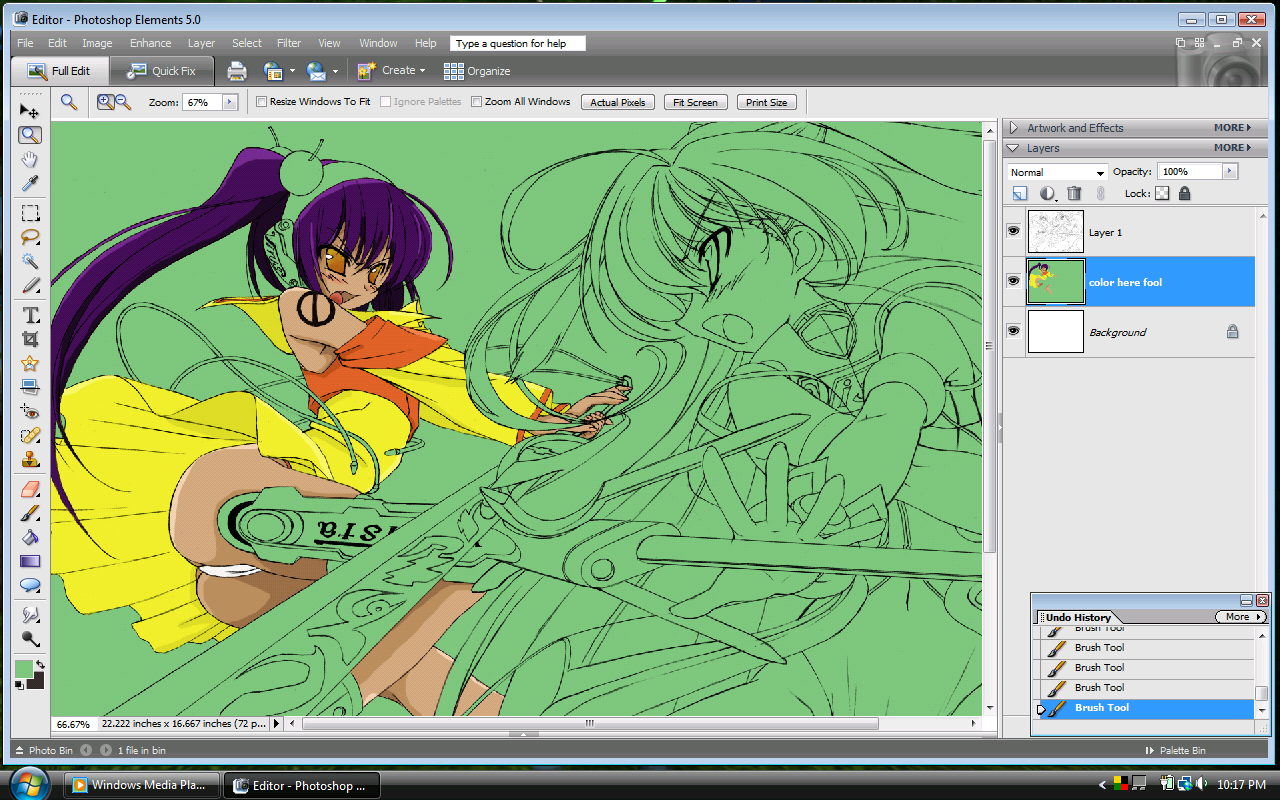Switch to Quick Fix tab
Screen dimensions: 1280x800
click(x=161, y=71)
